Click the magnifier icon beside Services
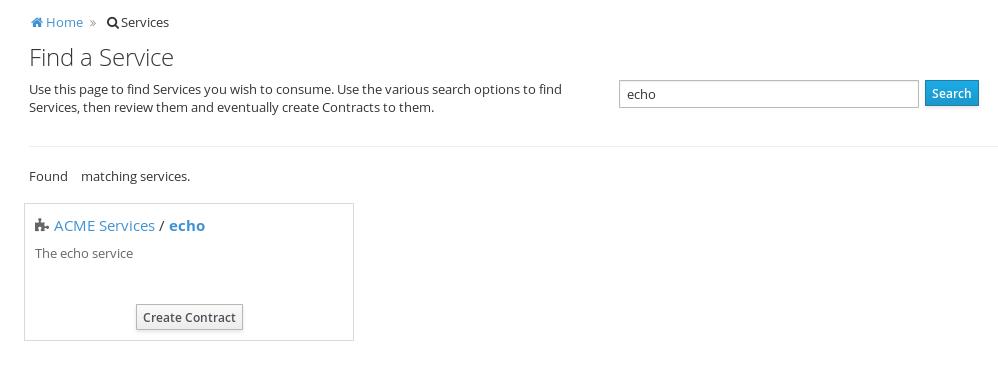The height and width of the screenshot is (372, 998). tap(113, 23)
